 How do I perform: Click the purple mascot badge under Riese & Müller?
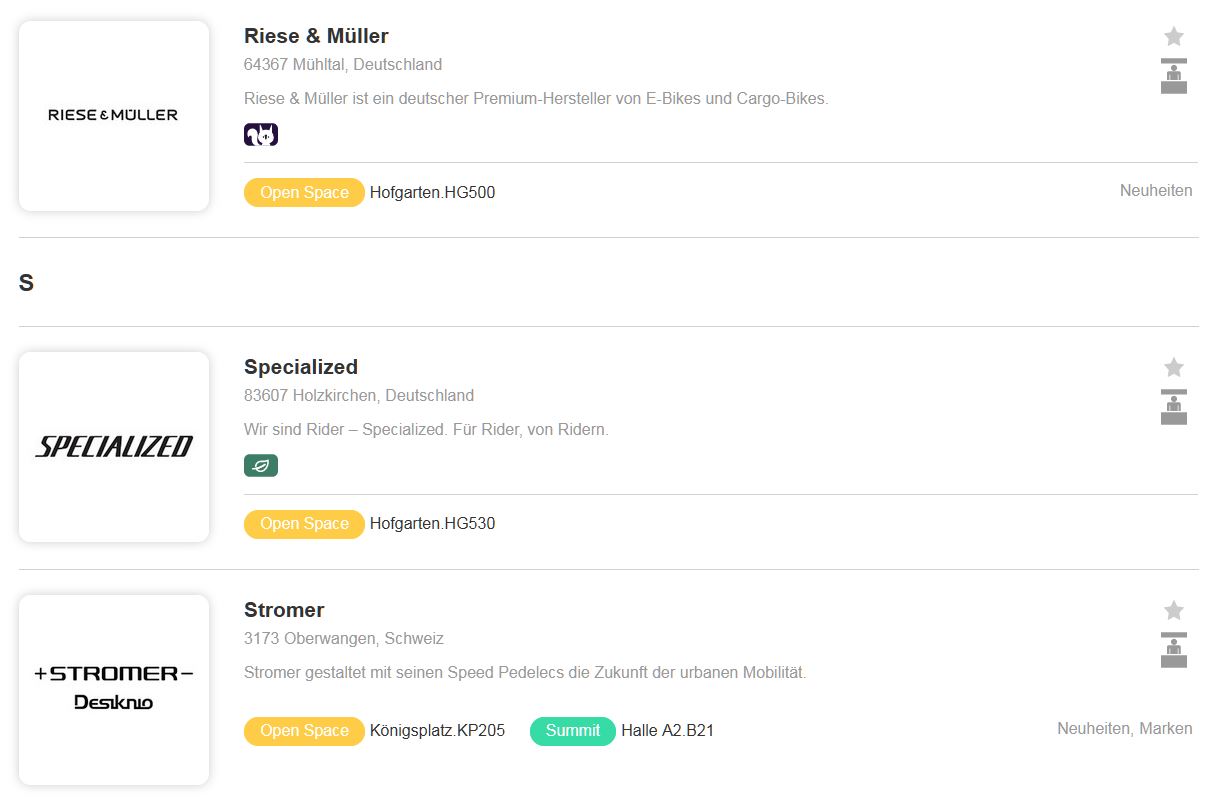pos(261,135)
